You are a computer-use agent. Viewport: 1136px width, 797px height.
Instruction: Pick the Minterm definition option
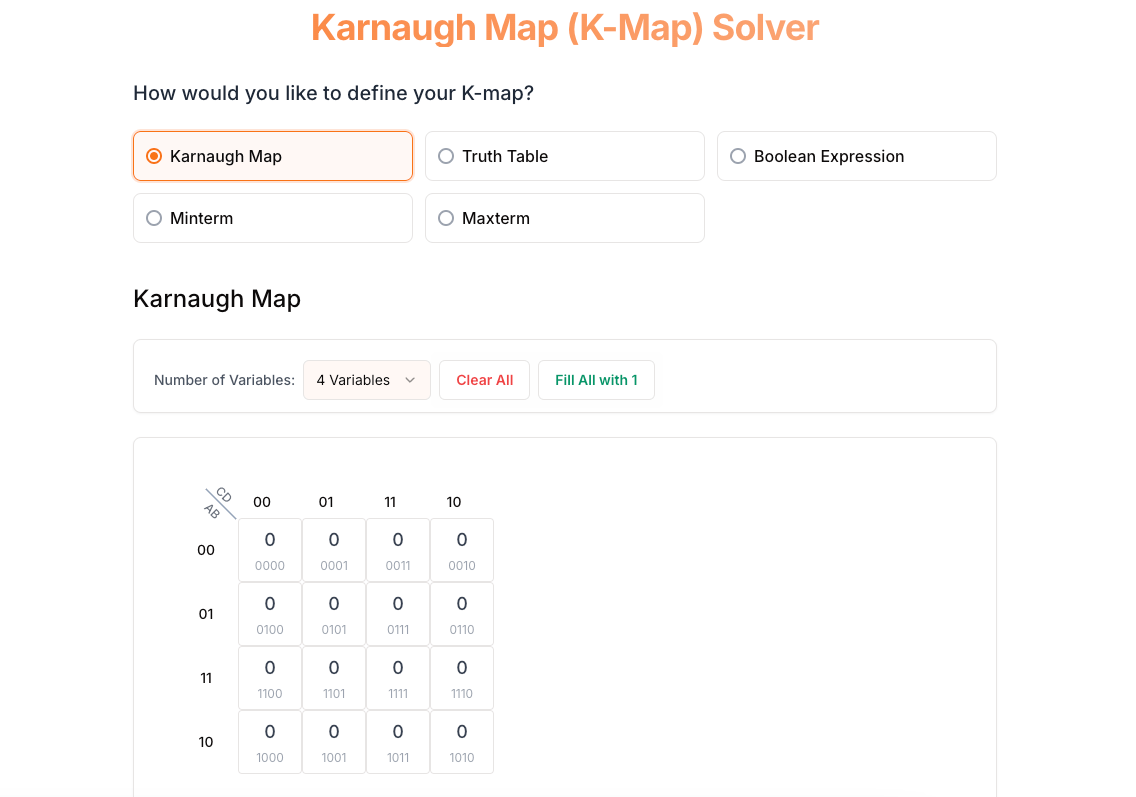click(272, 218)
